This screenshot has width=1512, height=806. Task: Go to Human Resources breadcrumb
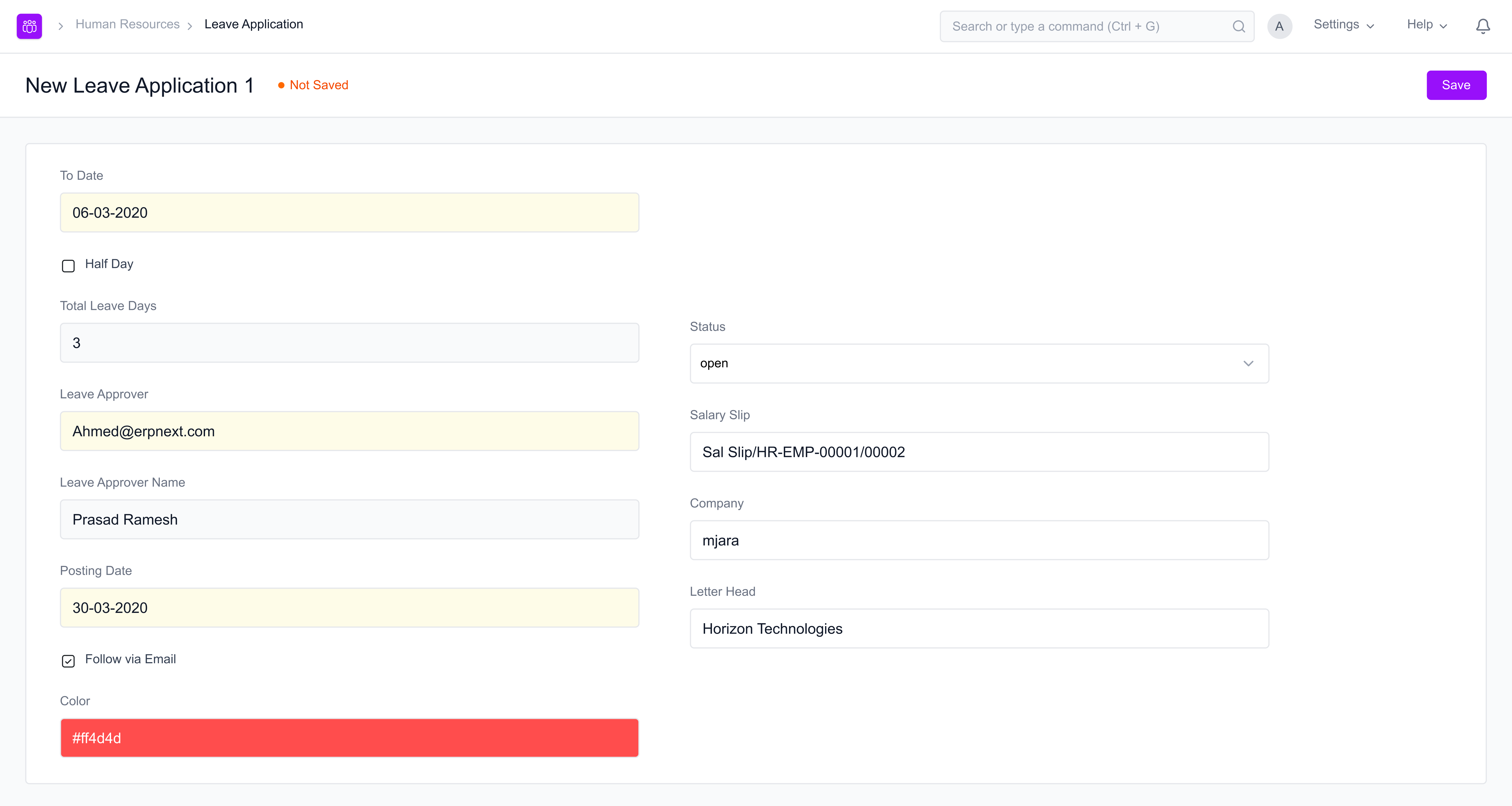click(127, 24)
